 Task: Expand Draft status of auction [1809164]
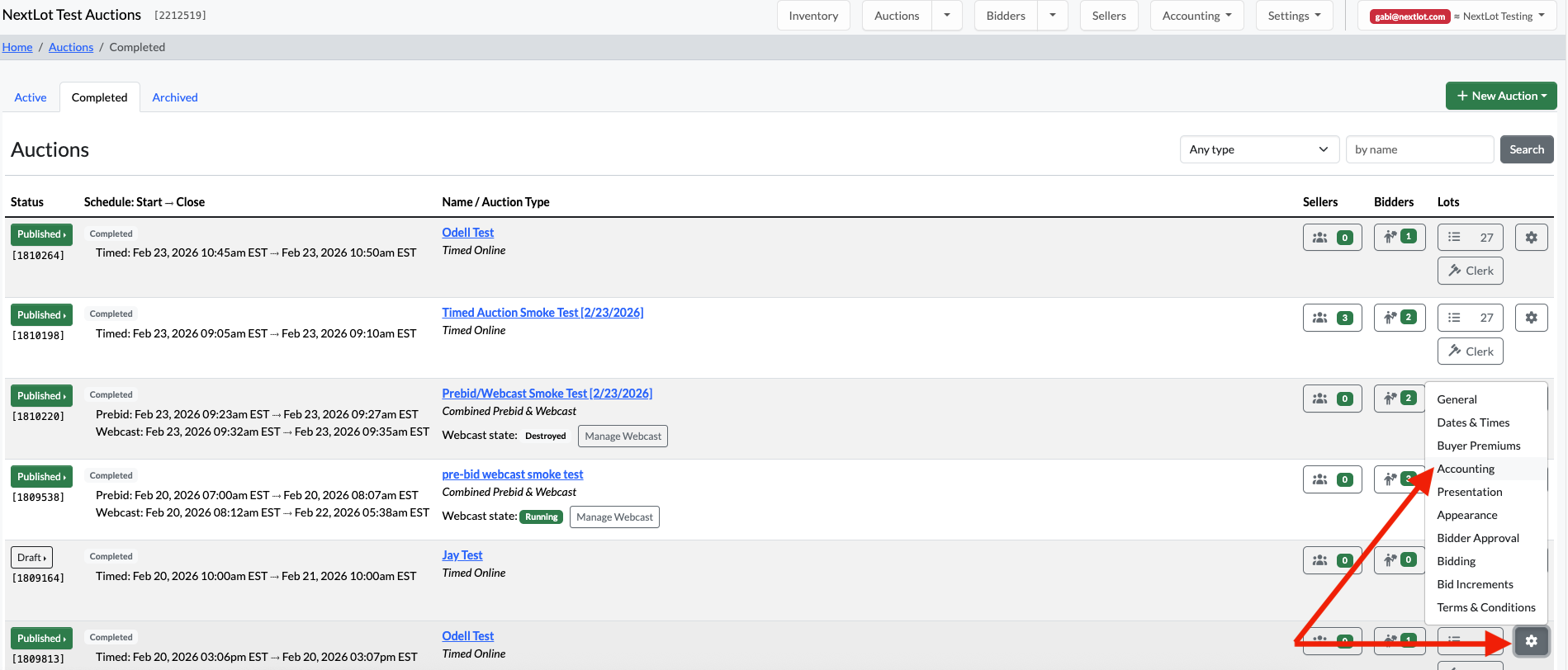pos(31,558)
